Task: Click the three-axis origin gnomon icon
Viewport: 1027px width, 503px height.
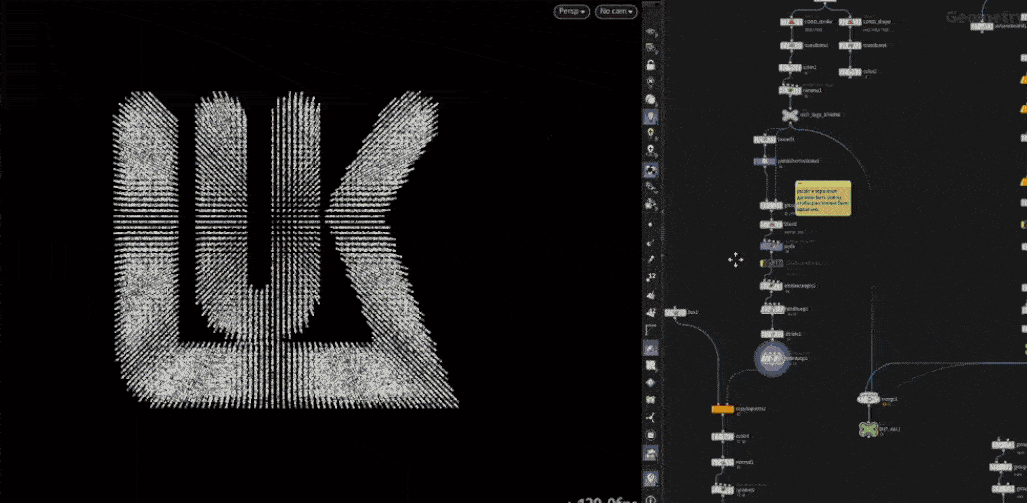Action: coord(650,417)
